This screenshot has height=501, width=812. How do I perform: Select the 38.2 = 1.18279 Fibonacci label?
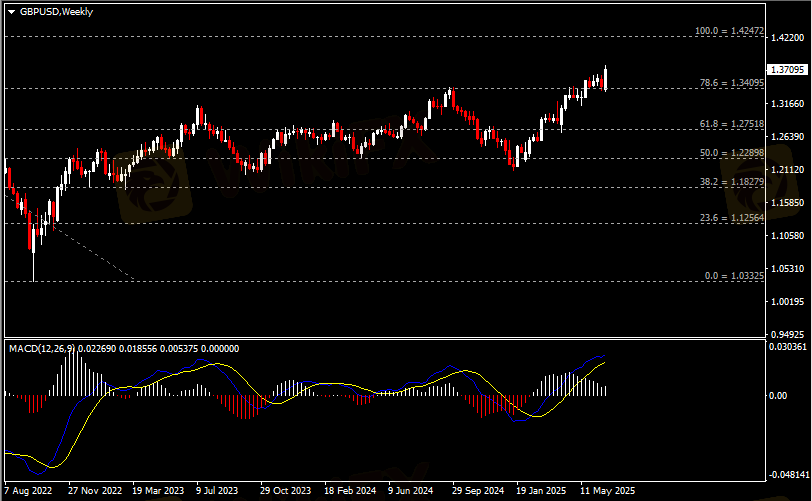(x=732, y=182)
